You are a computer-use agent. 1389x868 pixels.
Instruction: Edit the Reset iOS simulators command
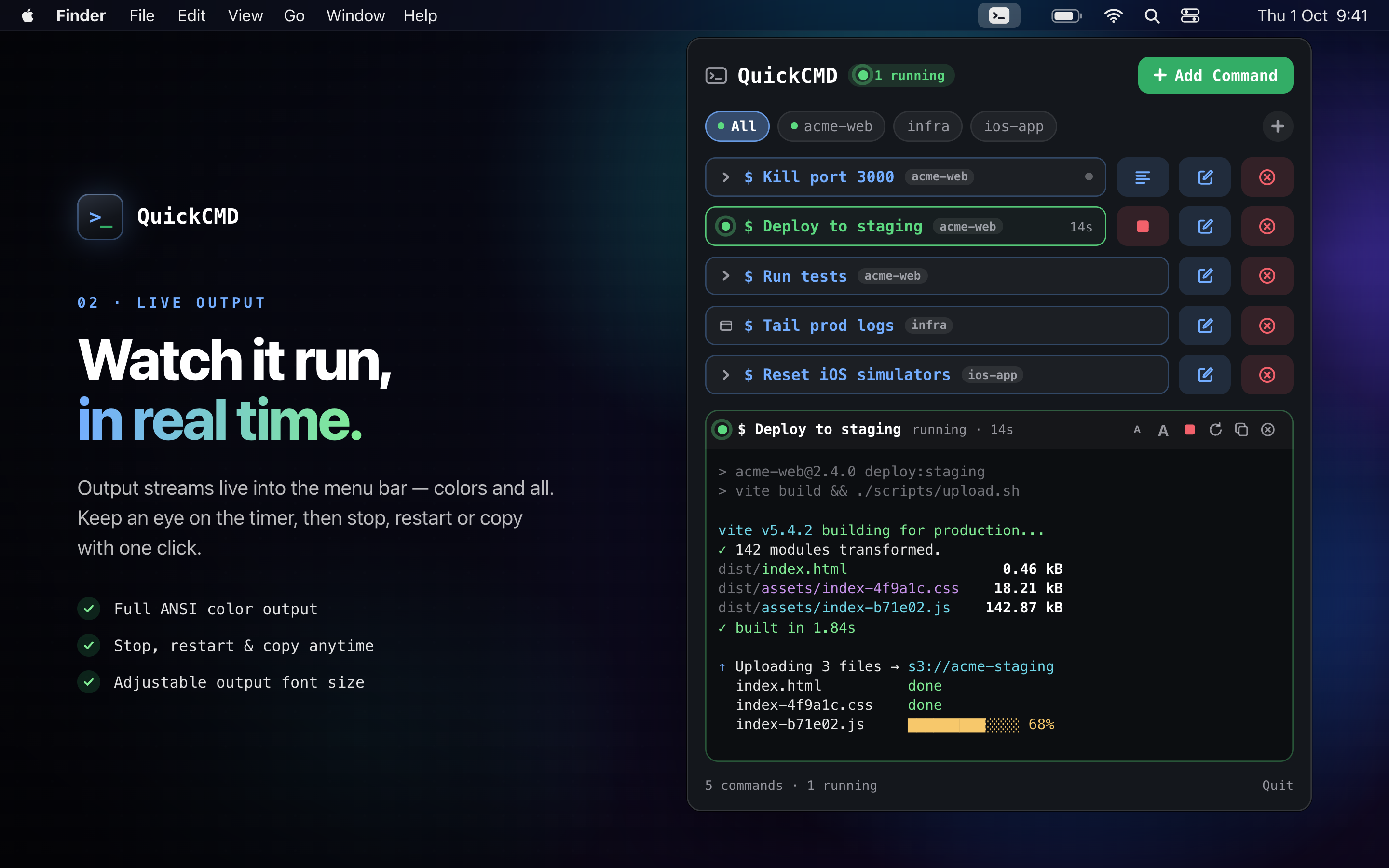tap(1205, 375)
